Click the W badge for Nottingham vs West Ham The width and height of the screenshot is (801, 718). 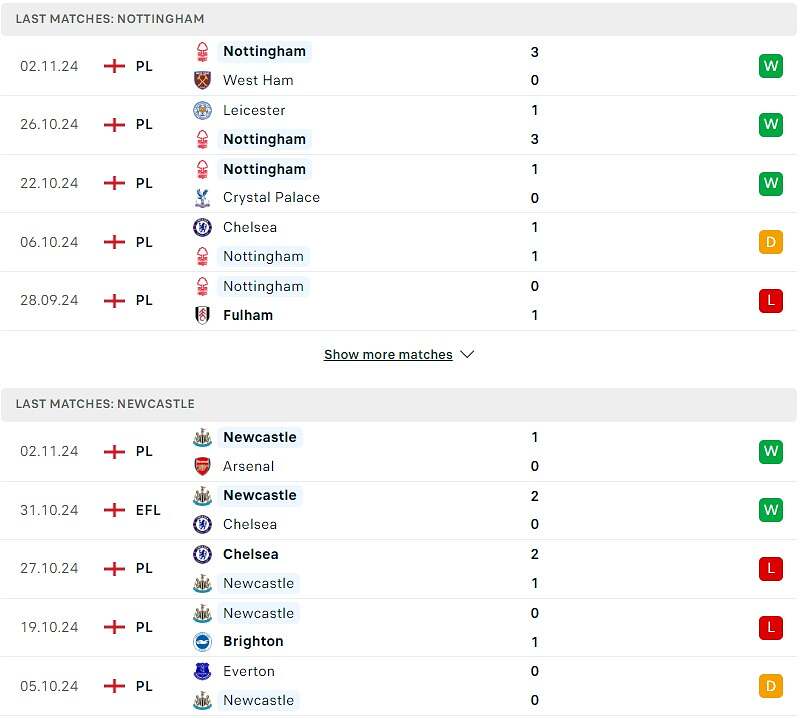(770, 66)
